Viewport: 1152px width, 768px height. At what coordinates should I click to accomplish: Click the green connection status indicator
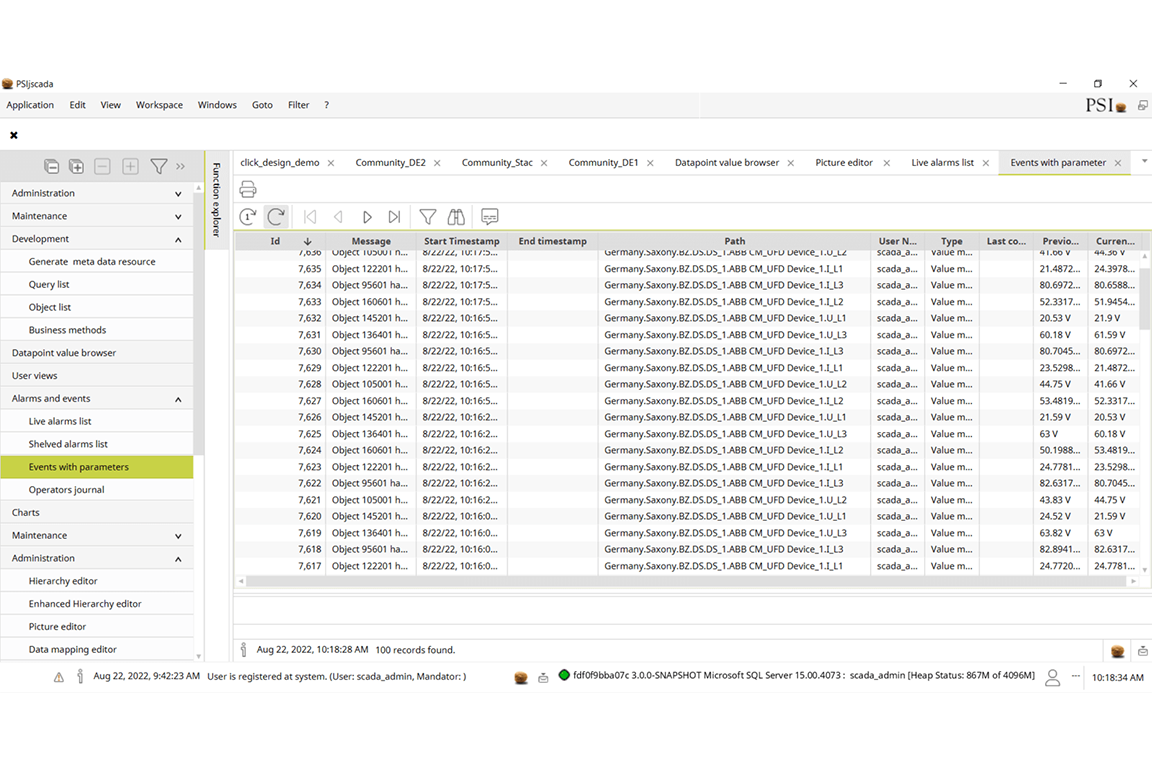(x=564, y=675)
